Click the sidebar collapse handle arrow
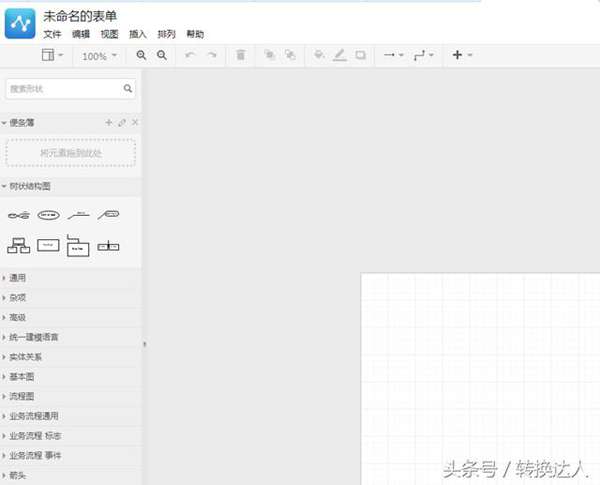600x485 pixels. tap(144, 344)
